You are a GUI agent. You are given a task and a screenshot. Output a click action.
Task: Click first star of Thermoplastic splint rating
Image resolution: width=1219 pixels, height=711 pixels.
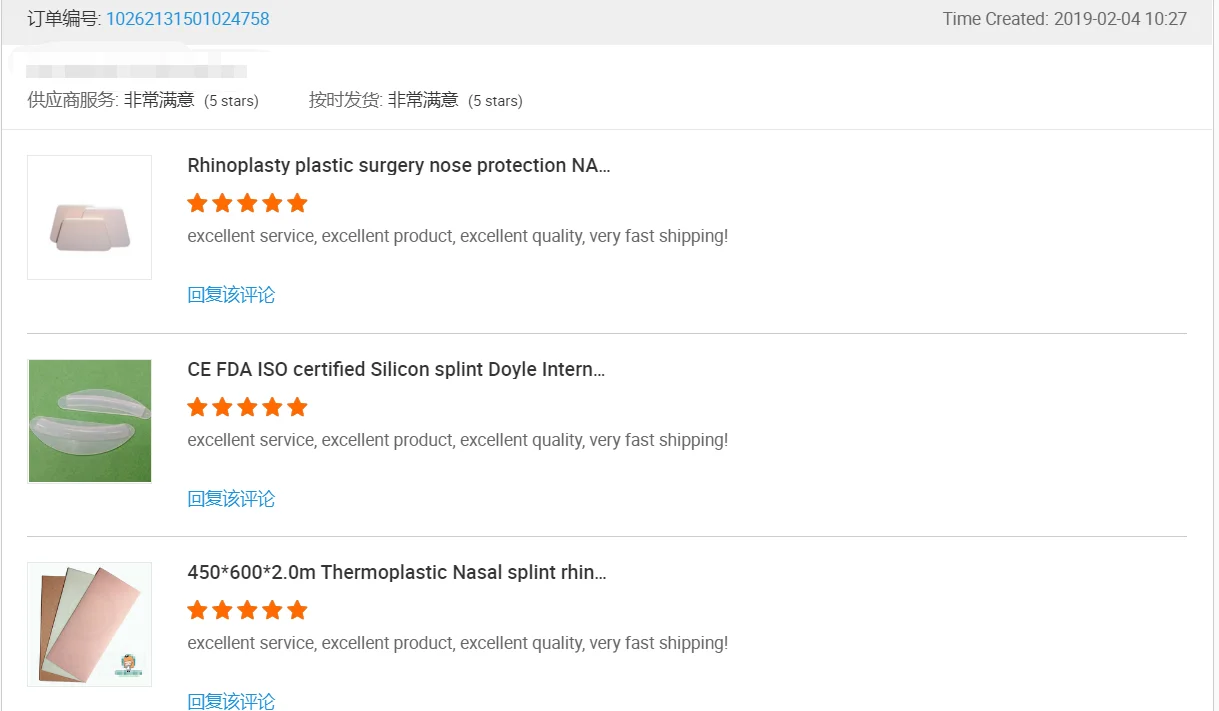tap(197, 610)
